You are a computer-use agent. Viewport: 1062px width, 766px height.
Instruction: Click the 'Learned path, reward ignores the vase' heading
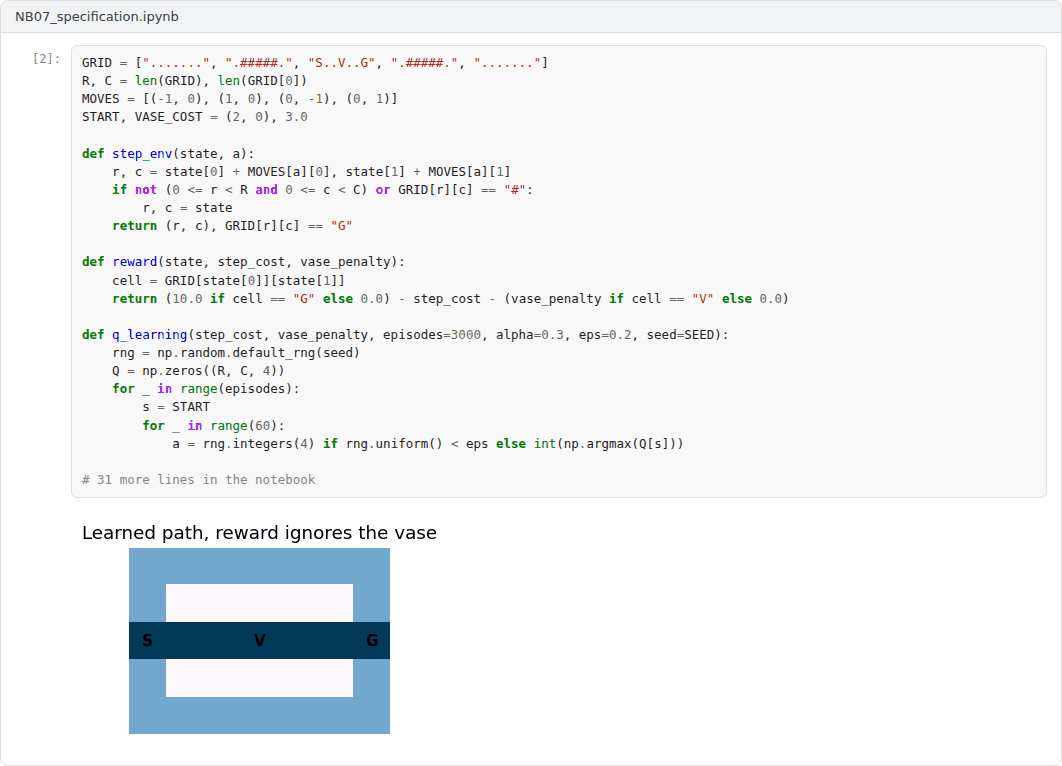point(259,533)
